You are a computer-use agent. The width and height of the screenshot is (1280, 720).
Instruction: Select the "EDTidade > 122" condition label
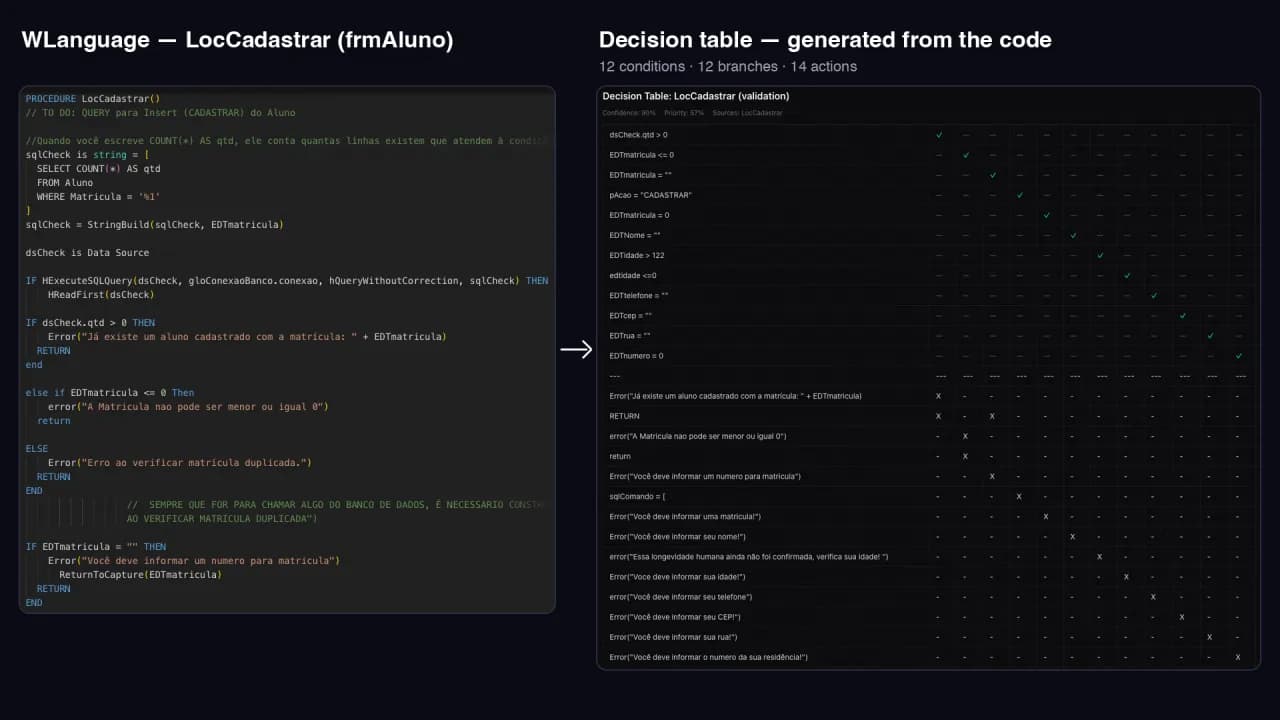(637, 255)
